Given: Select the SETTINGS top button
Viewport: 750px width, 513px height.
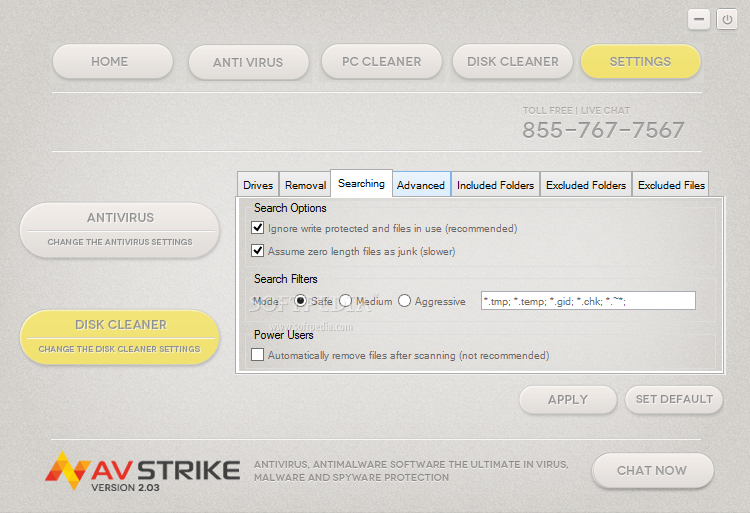Looking at the screenshot, I should tap(640, 62).
